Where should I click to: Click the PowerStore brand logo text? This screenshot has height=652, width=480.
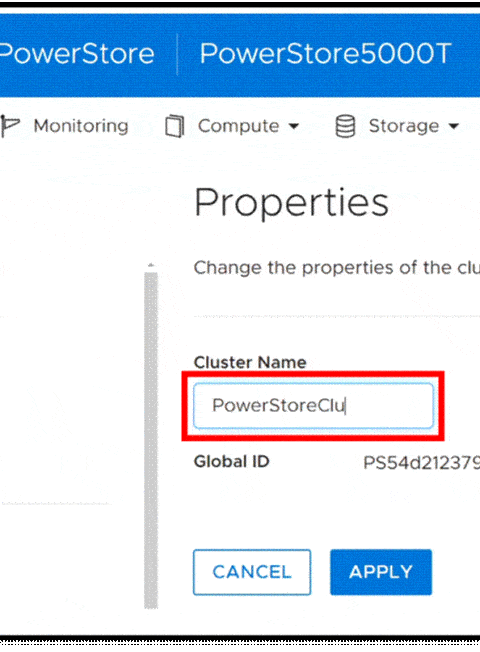click(77, 54)
